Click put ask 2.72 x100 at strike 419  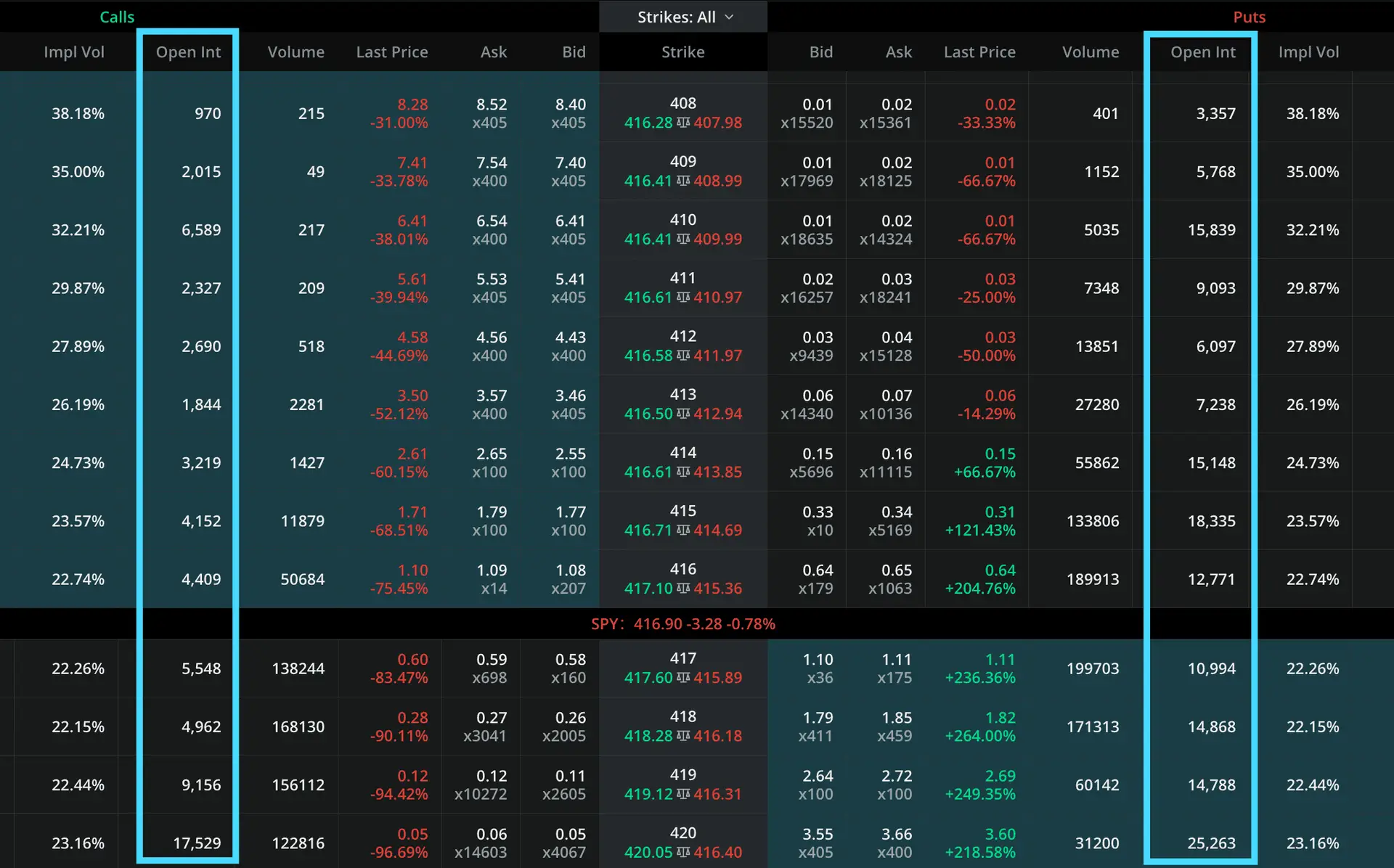tap(894, 785)
